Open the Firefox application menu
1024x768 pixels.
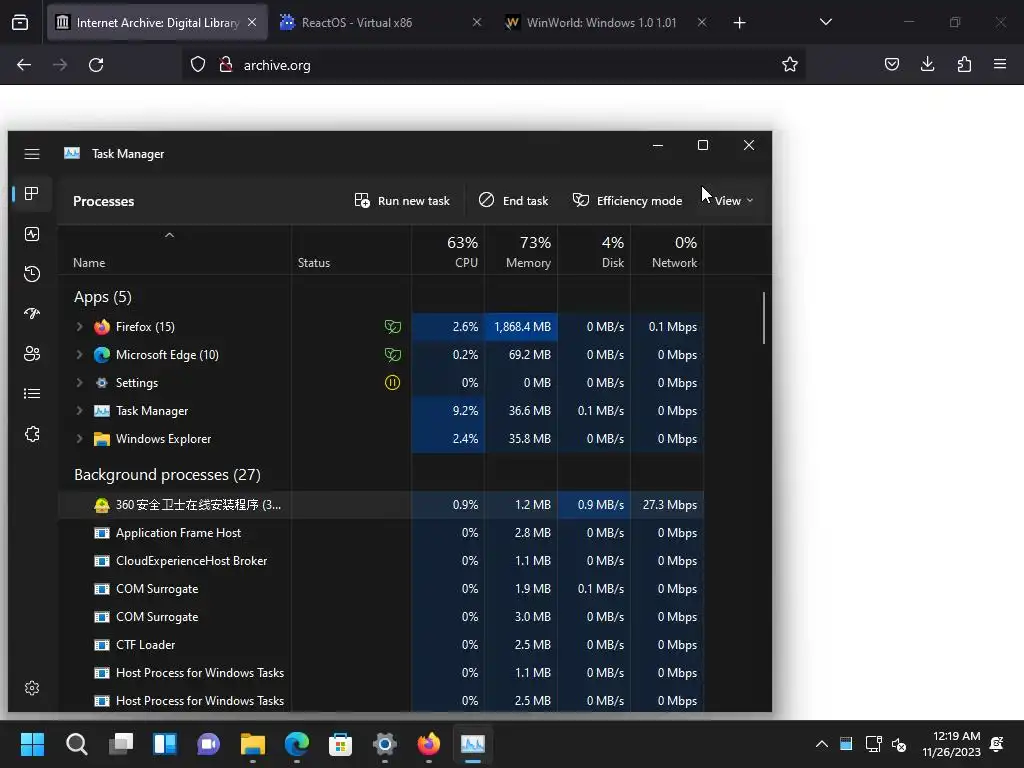pos(1000,64)
